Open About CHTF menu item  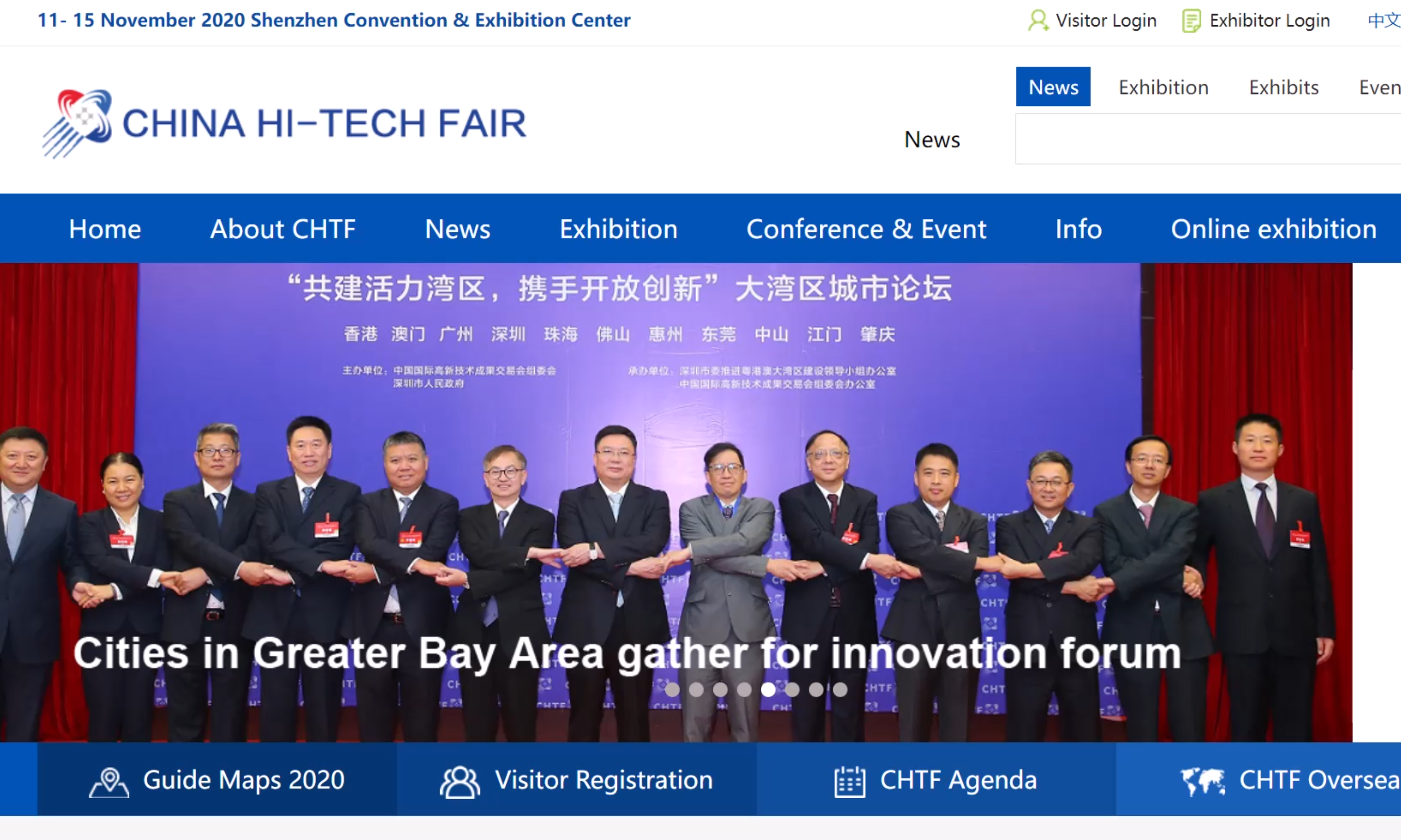coord(283,229)
